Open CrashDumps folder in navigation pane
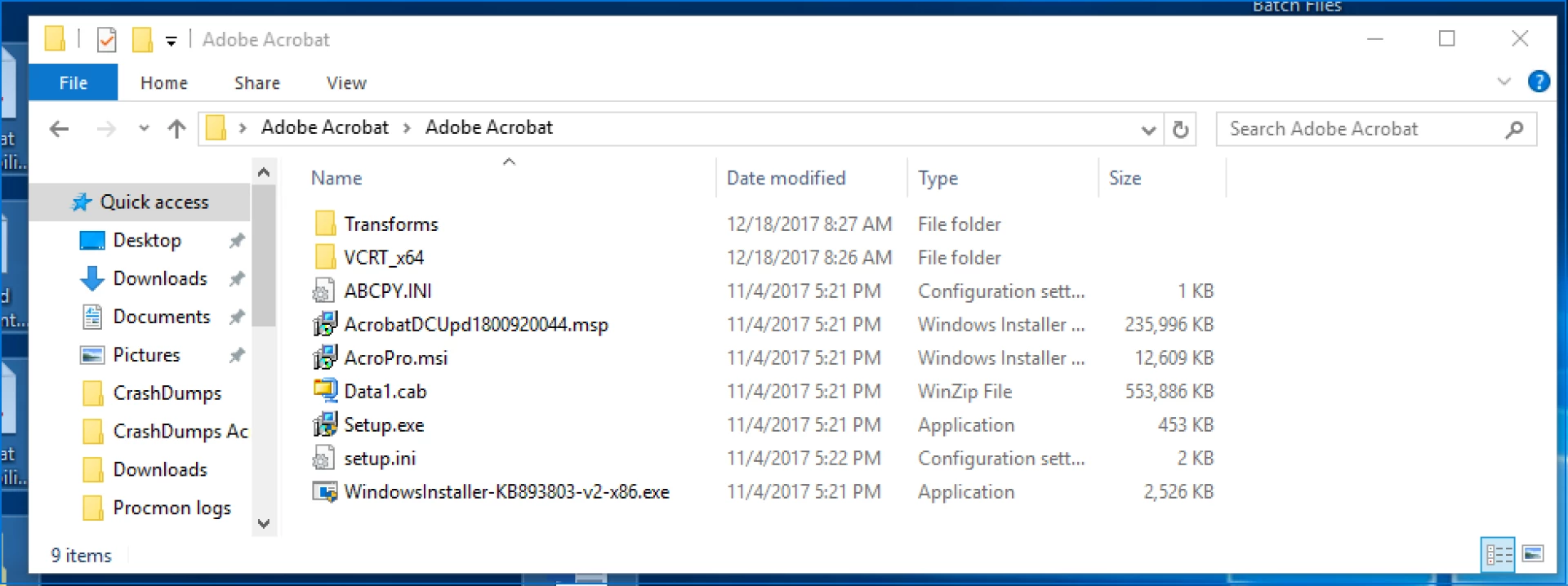Screen dimensions: 1568x586 point(167,393)
